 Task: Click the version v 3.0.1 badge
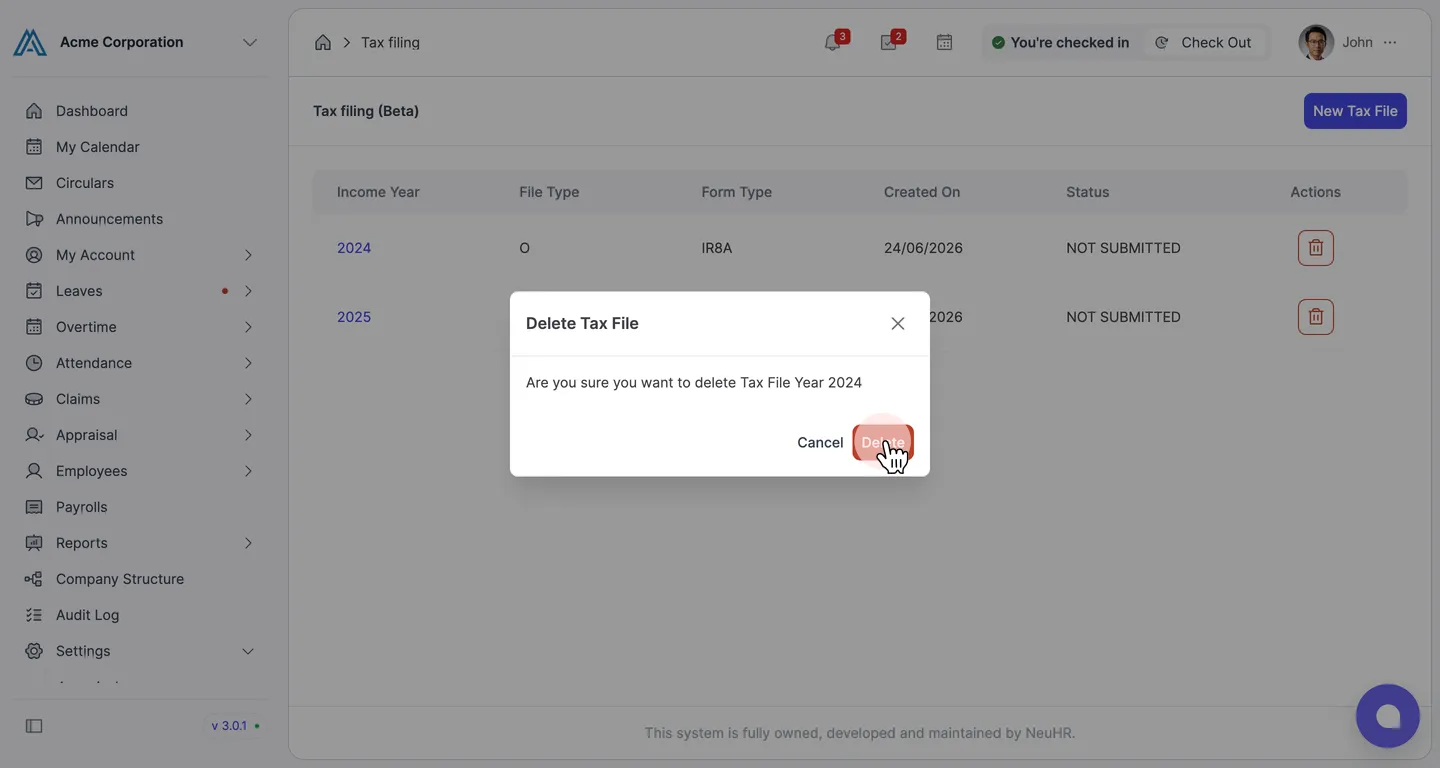point(235,726)
